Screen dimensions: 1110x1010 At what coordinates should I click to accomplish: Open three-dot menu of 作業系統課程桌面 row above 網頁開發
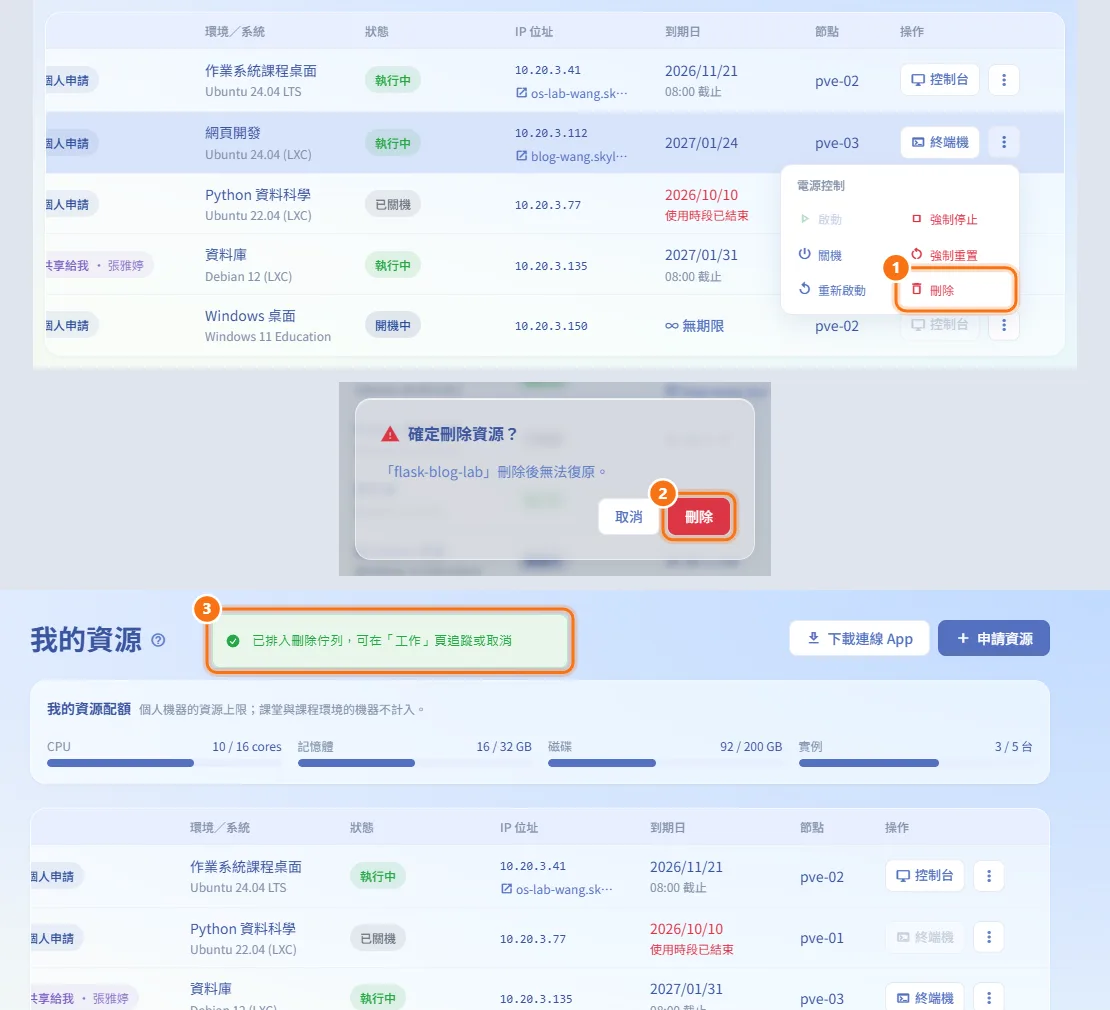click(x=1003, y=80)
